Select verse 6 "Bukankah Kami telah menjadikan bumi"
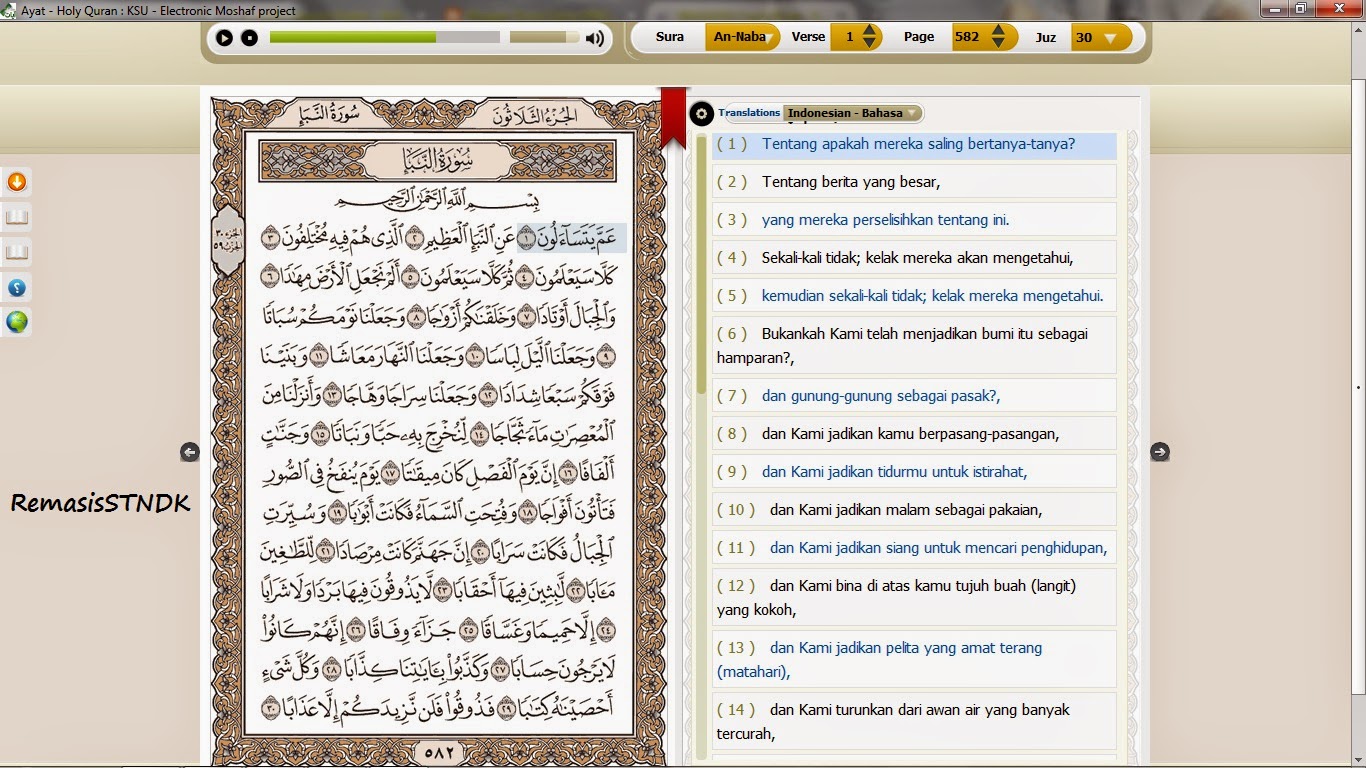 click(914, 345)
